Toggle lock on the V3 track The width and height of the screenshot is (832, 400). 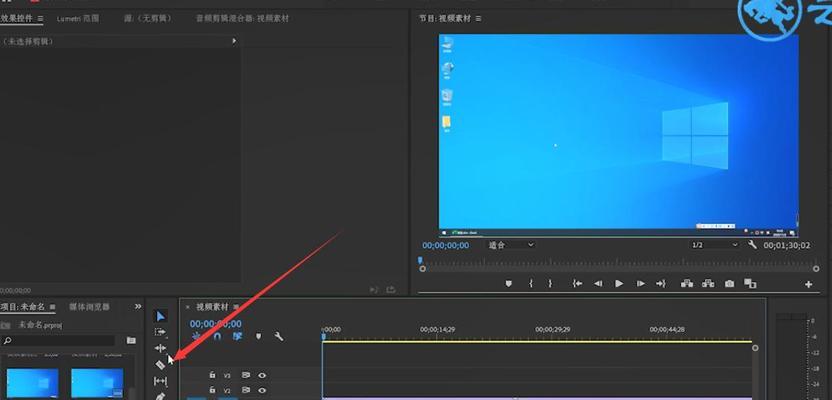[212, 375]
